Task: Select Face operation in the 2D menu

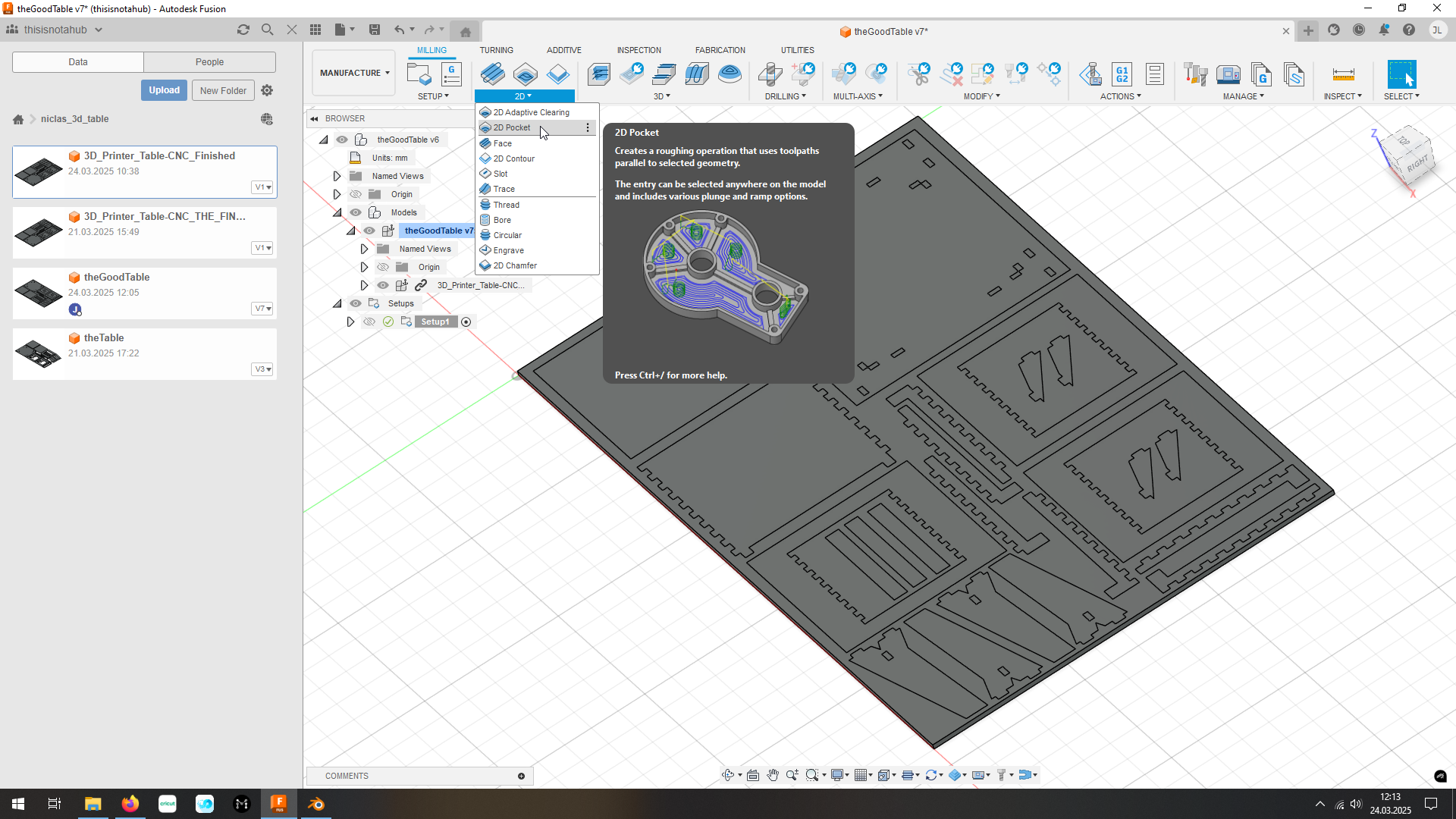Action: click(537, 143)
